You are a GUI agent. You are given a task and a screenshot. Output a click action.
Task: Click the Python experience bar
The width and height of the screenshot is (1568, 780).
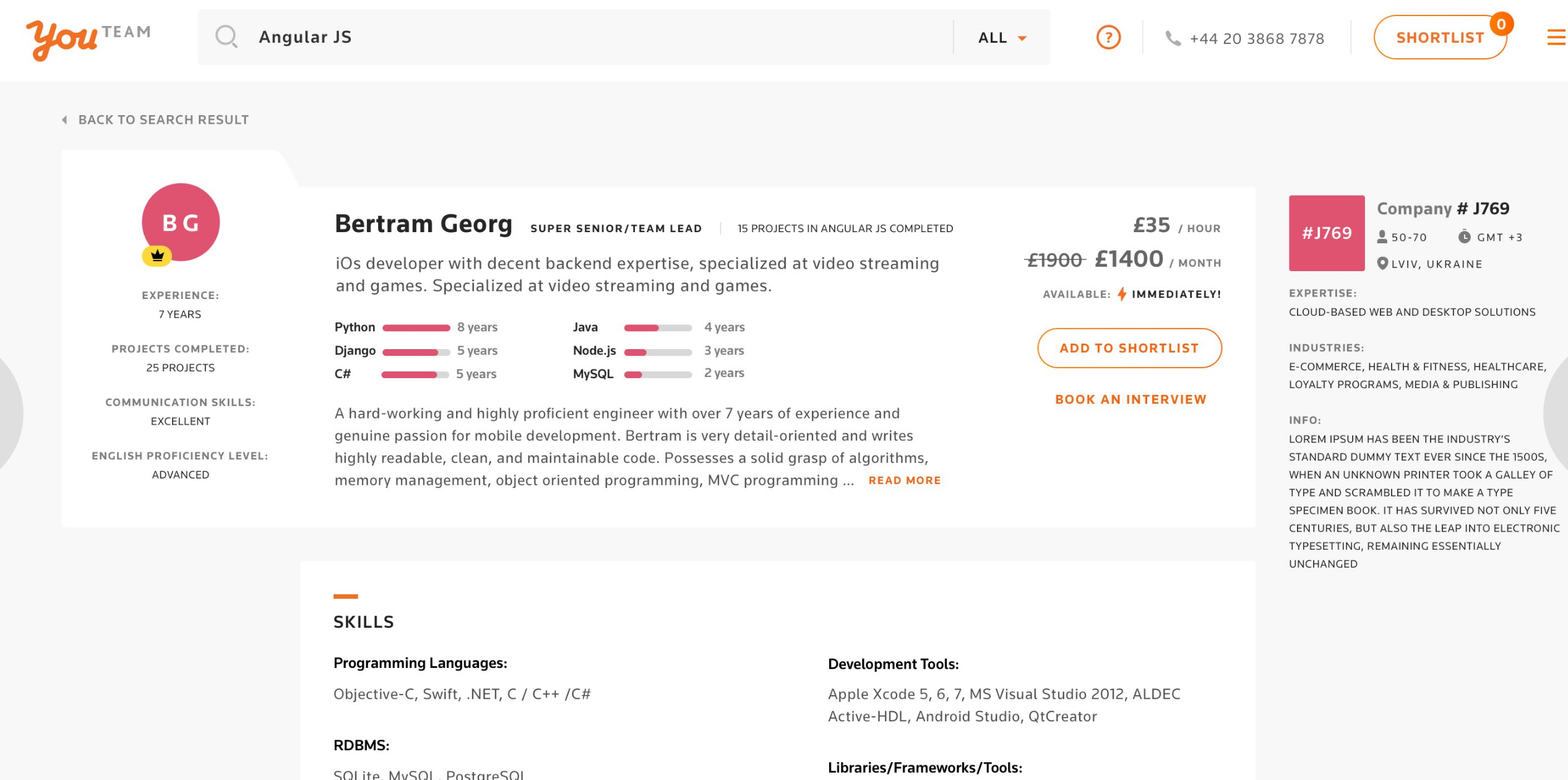(x=416, y=327)
